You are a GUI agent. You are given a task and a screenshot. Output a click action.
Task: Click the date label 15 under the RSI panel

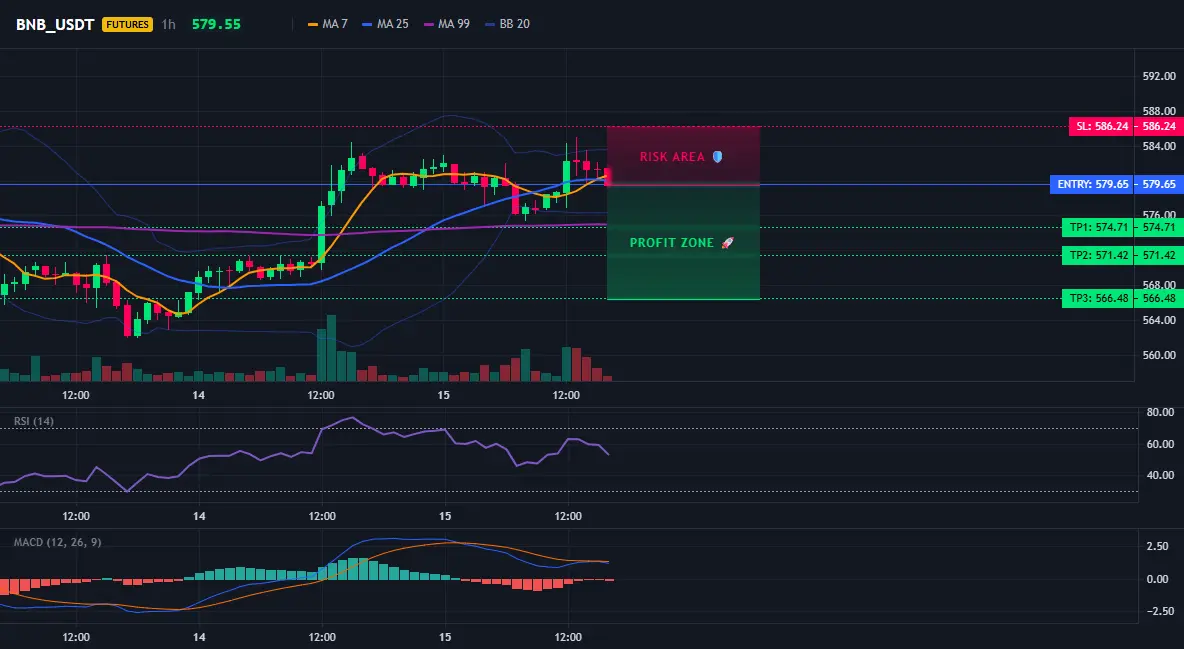pos(445,516)
